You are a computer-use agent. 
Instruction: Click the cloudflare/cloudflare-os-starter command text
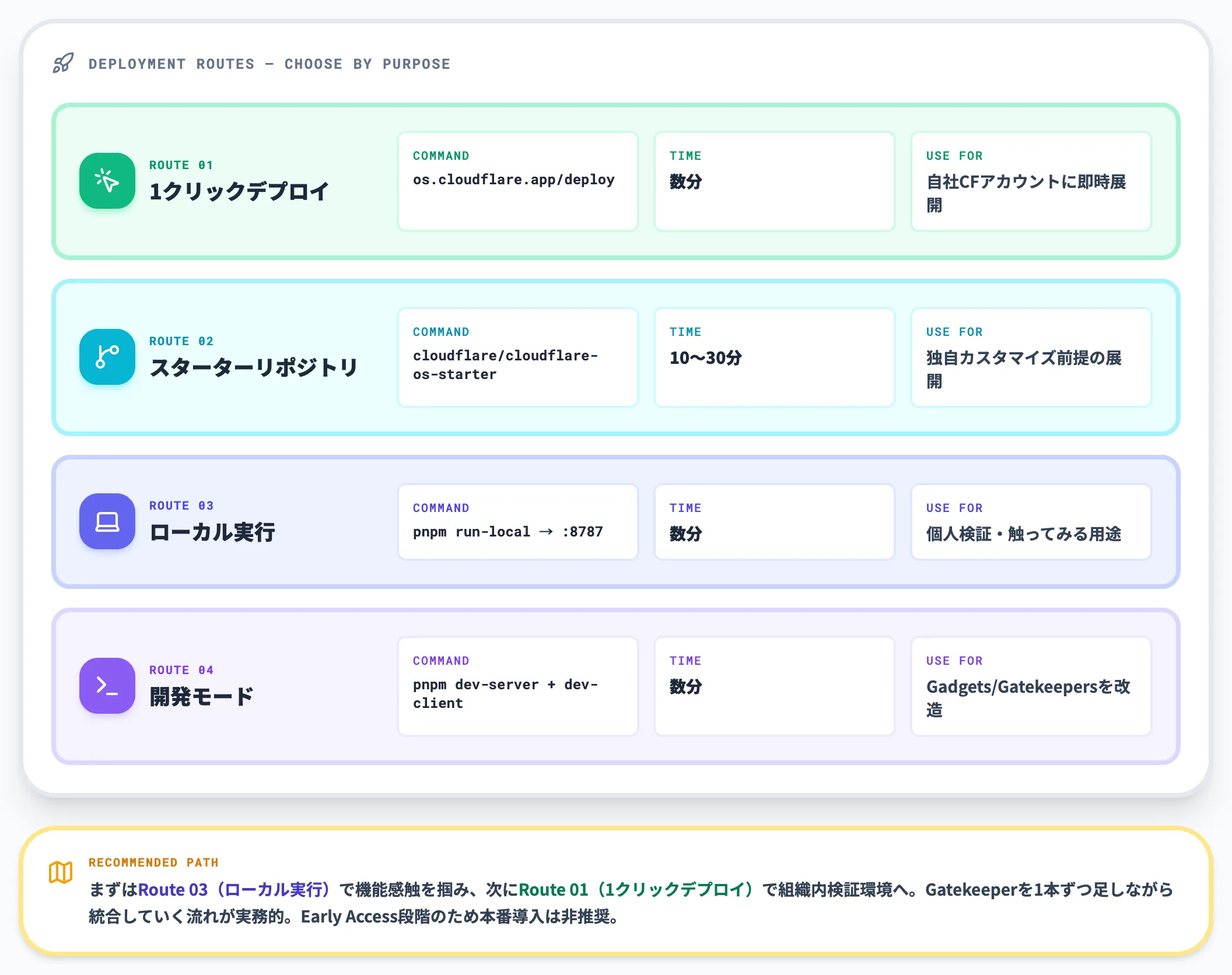[506, 365]
